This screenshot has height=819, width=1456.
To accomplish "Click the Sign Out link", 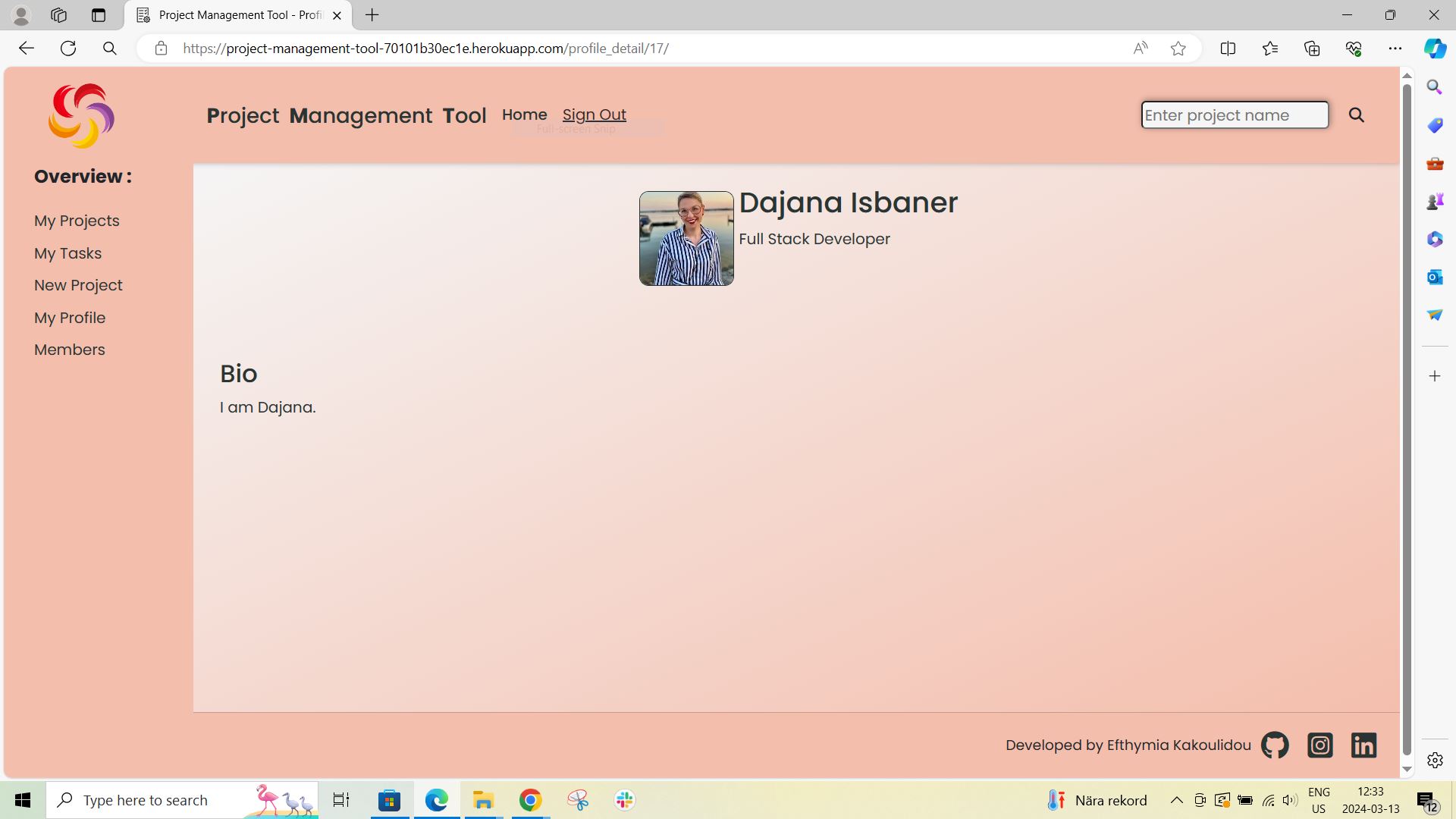I will pos(595,115).
